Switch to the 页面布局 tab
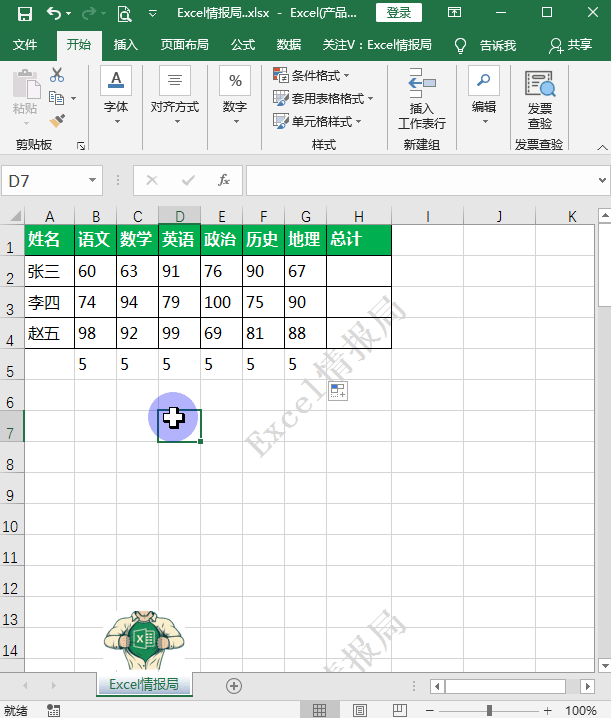 (x=185, y=45)
